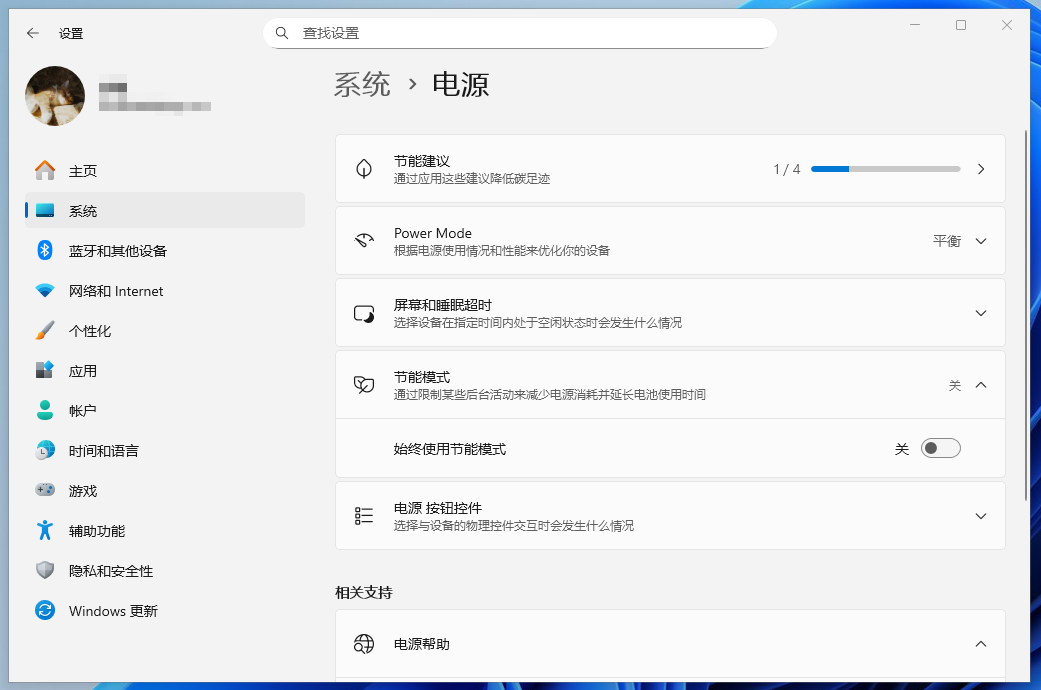Click the energy saver heart-leaf icon
The image size is (1041, 690).
(364, 385)
